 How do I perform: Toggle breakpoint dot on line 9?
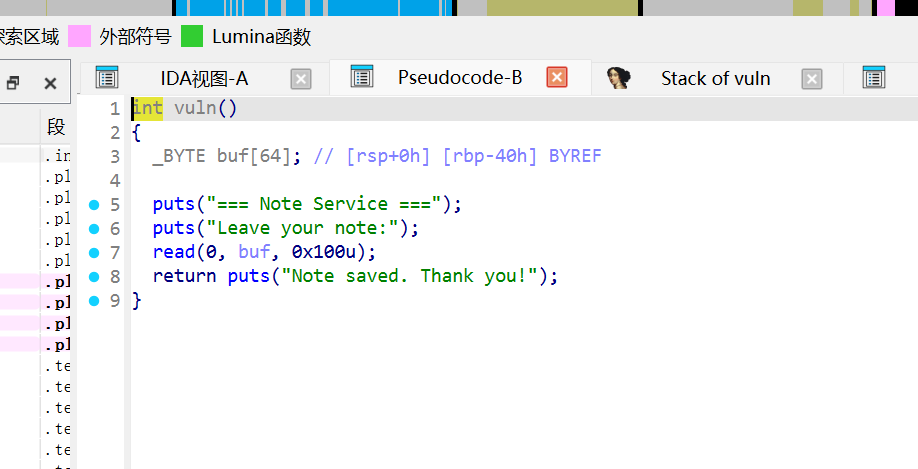(94, 301)
